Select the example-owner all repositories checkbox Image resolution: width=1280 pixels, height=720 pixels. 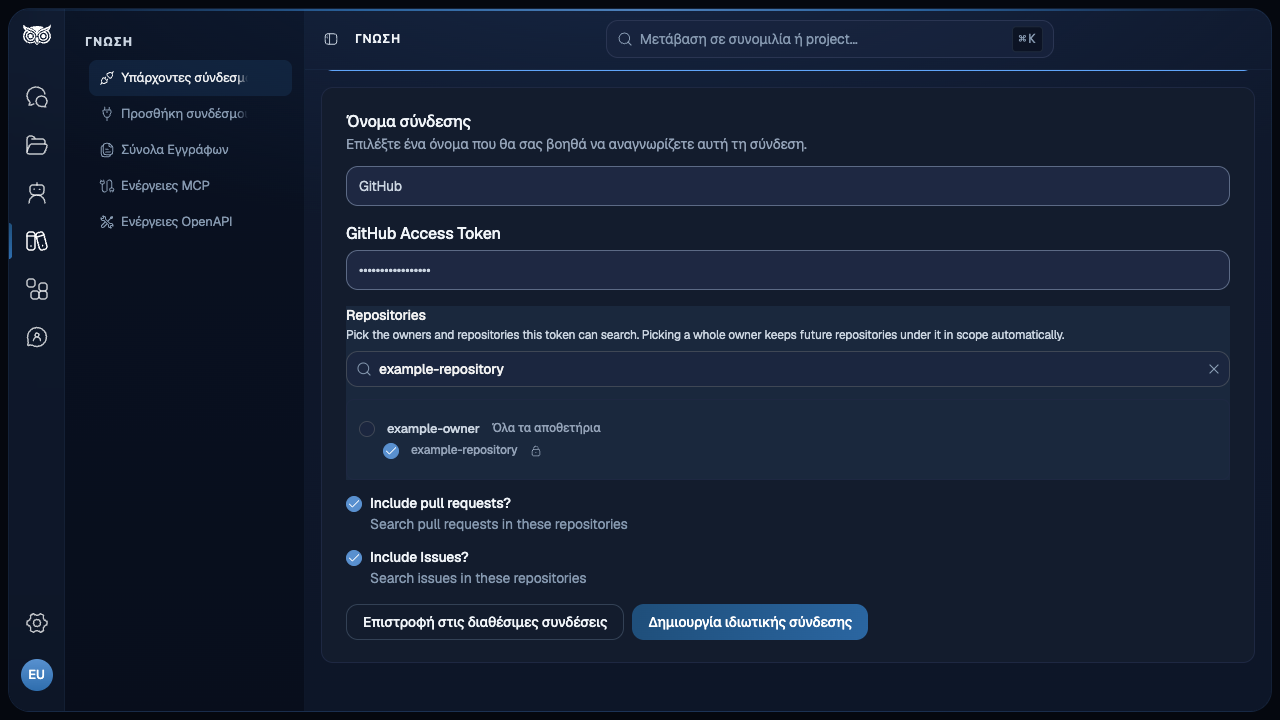coord(367,429)
